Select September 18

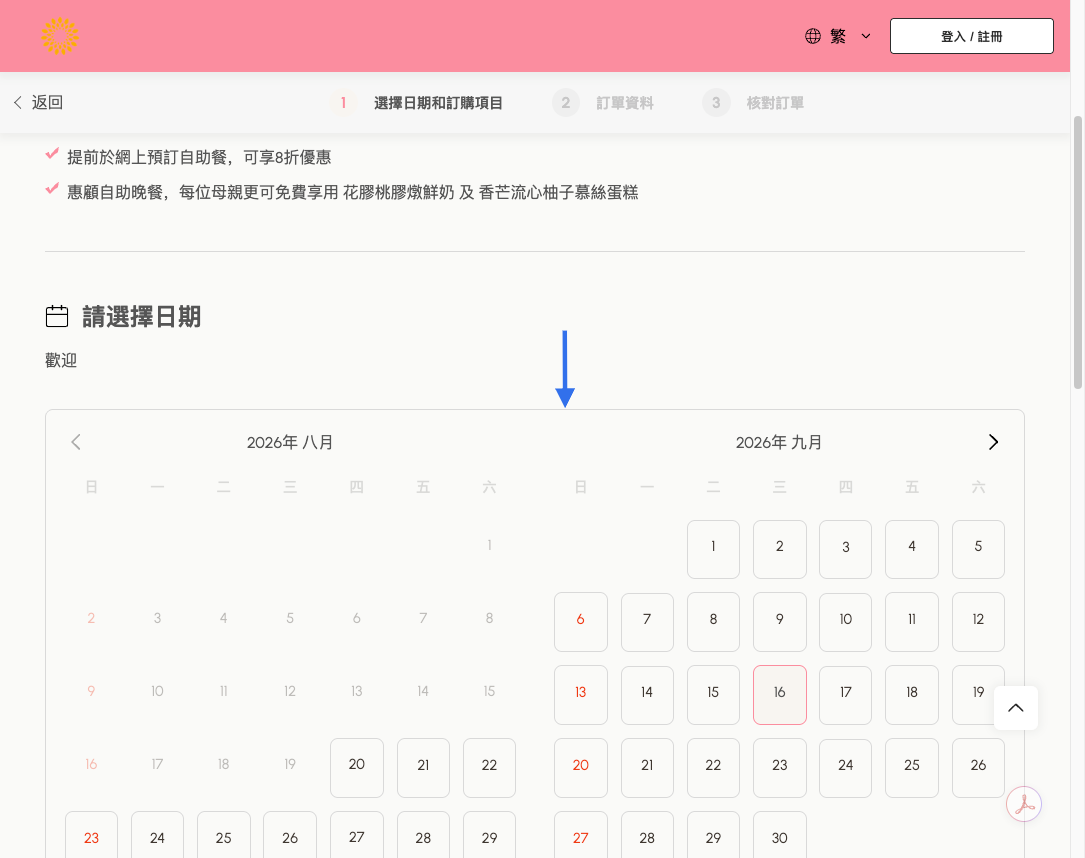[912, 695]
